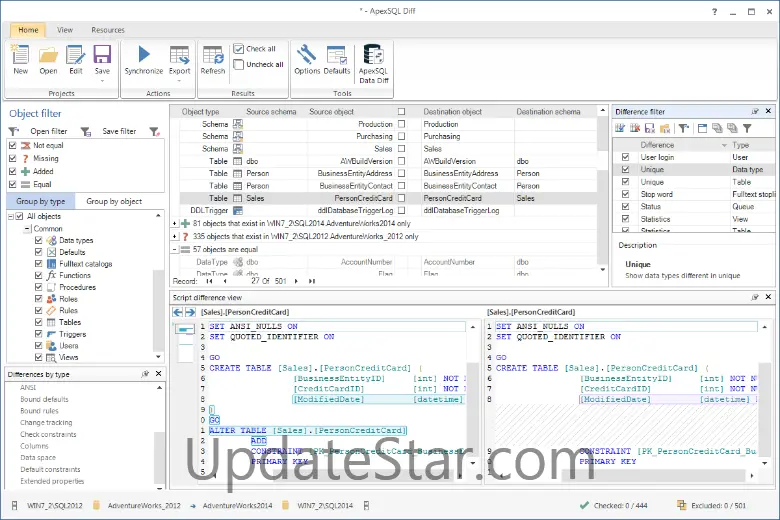Image resolution: width=780 pixels, height=520 pixels.
Task: Collapse the All objects tree node
Action: (x=11, y=216)
